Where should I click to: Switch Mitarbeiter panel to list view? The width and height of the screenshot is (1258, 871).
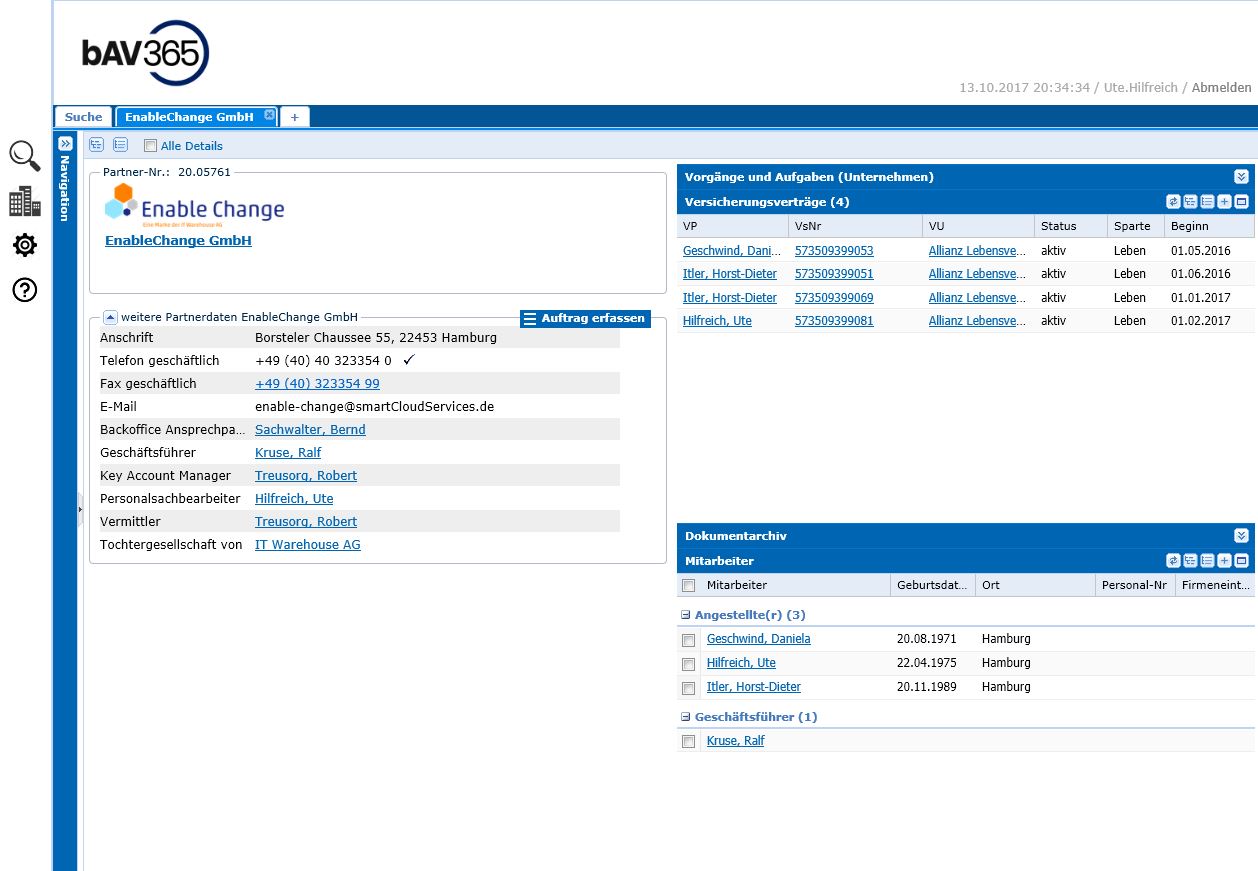pos(1207,561)
